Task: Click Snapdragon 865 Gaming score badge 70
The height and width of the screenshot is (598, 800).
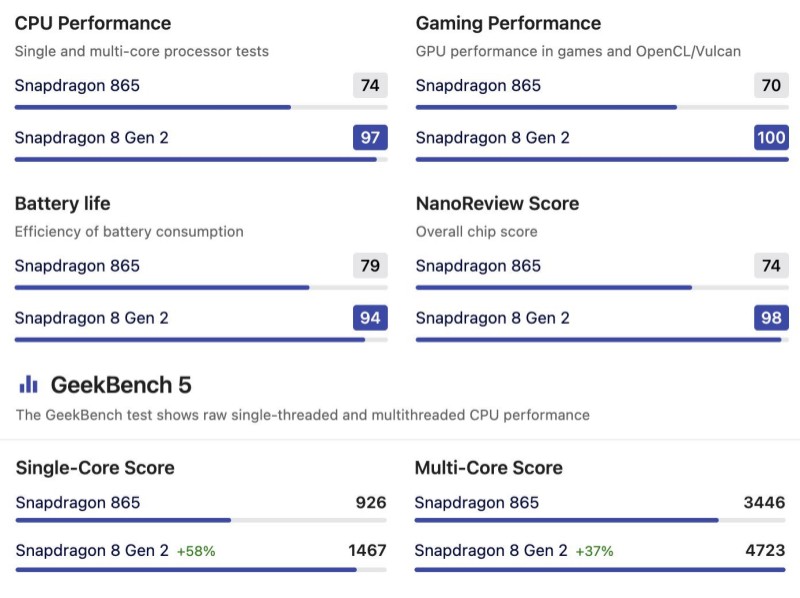Action: 771,85
